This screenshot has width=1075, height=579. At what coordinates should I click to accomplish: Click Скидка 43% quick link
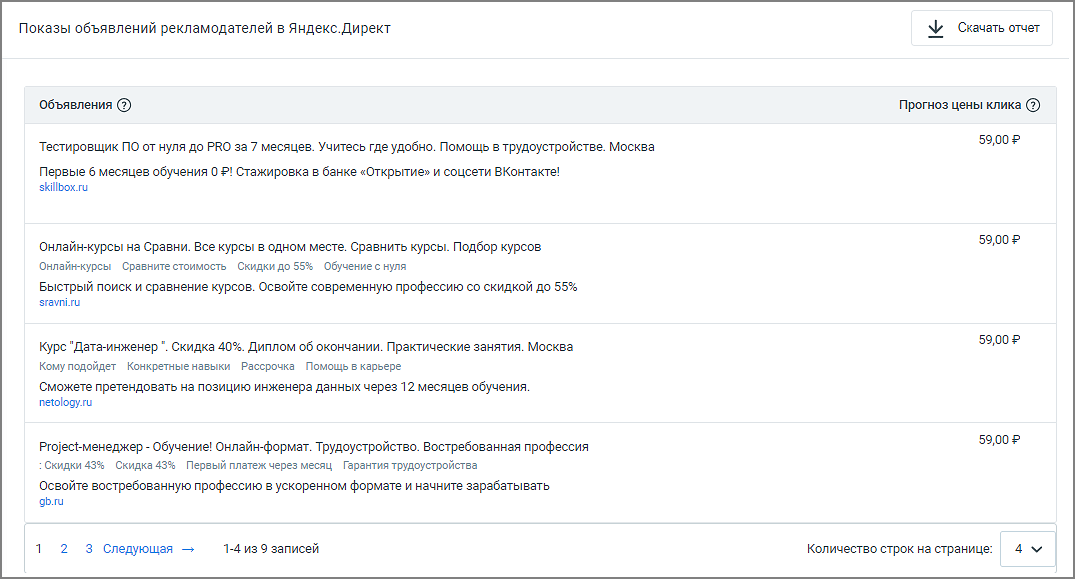click(x=145, y=465)
